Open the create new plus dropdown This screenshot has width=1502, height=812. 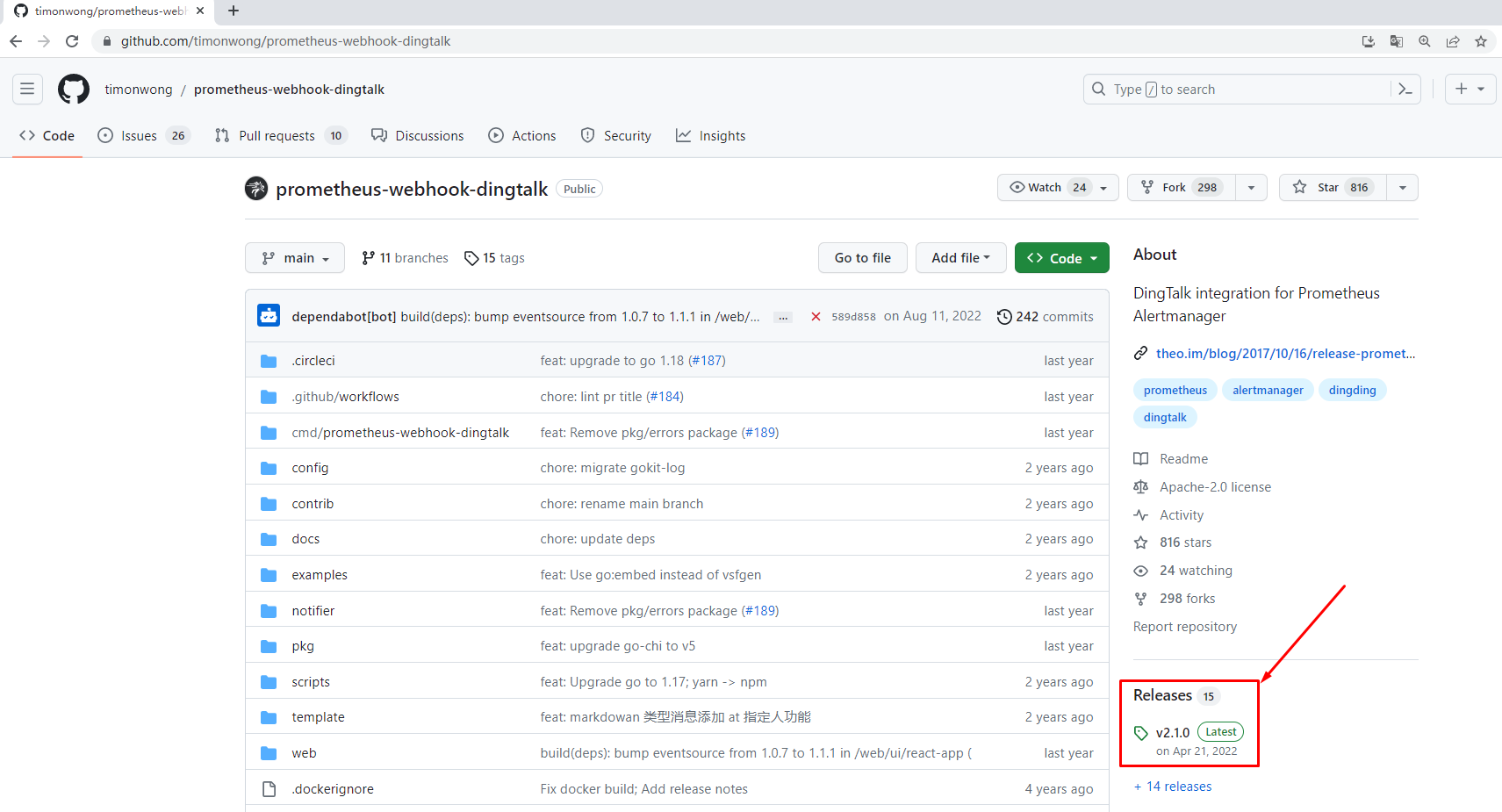click(1470, 90)
